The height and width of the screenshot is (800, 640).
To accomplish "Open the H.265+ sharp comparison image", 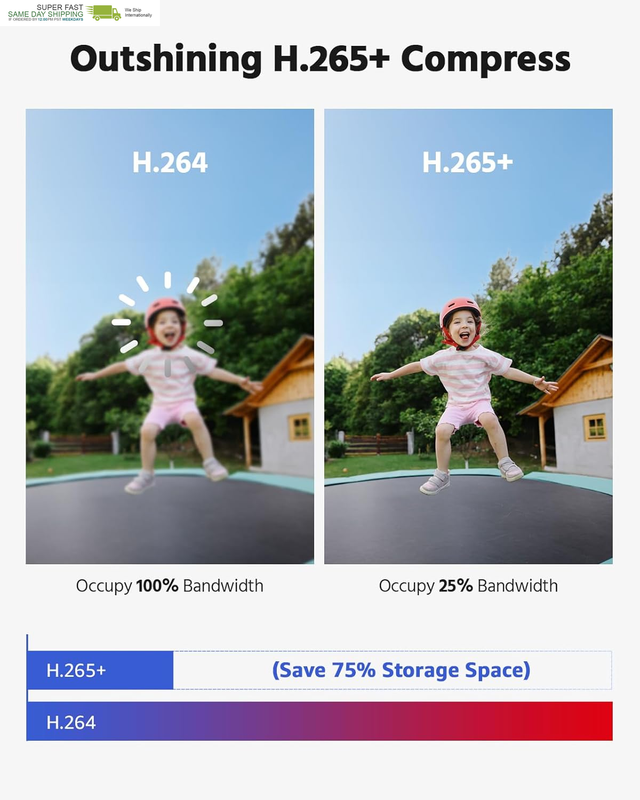I will [x=469, y=336].
